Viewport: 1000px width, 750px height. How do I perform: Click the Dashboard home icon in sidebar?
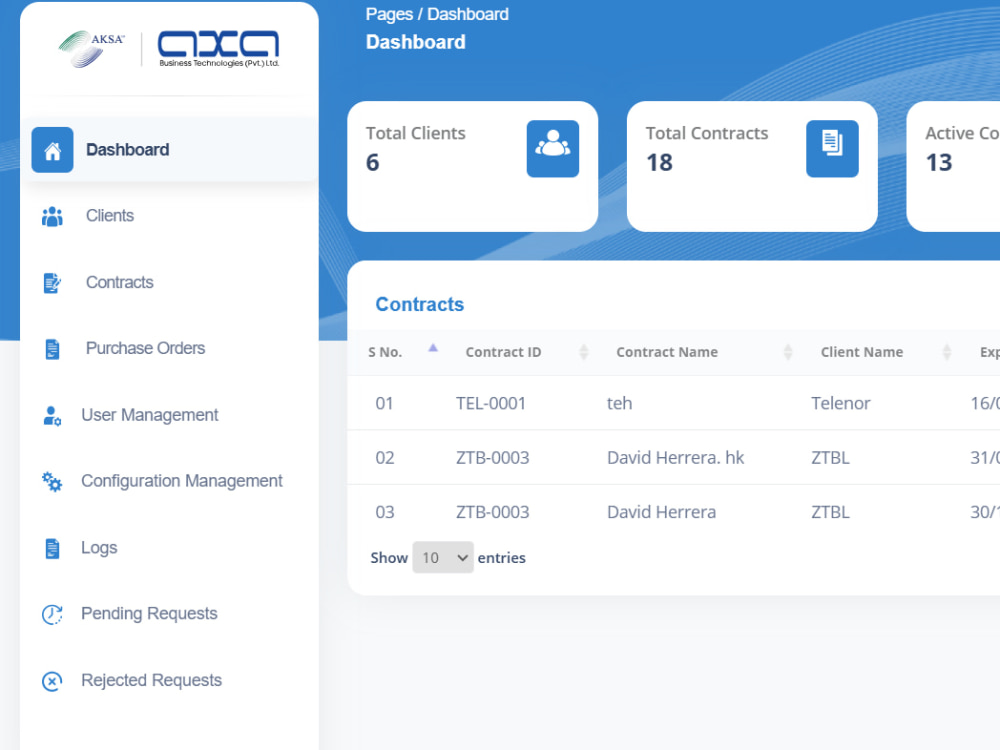click(x=52, y=150)
